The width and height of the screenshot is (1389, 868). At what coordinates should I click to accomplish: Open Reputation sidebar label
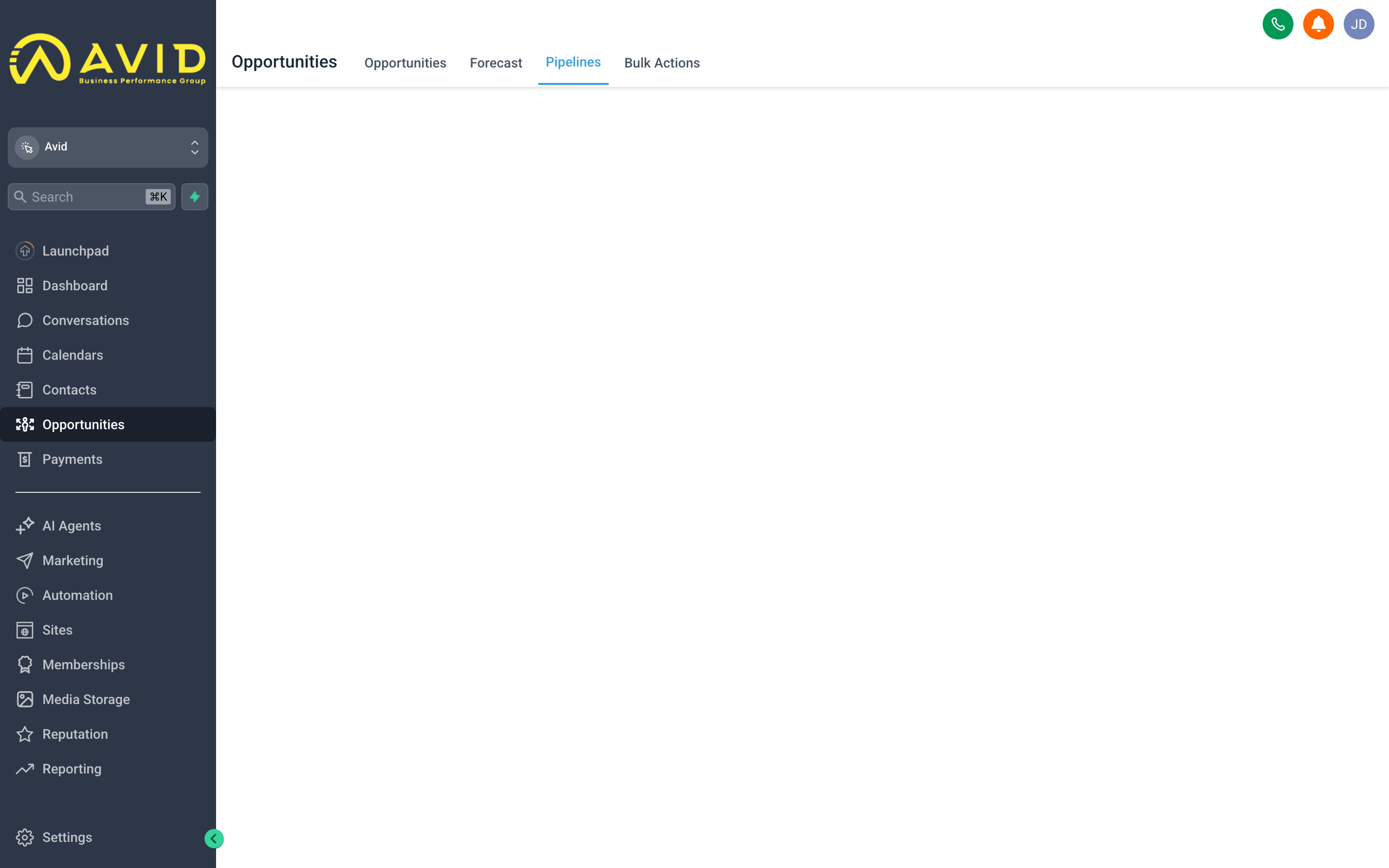click(x=75, y=734)
